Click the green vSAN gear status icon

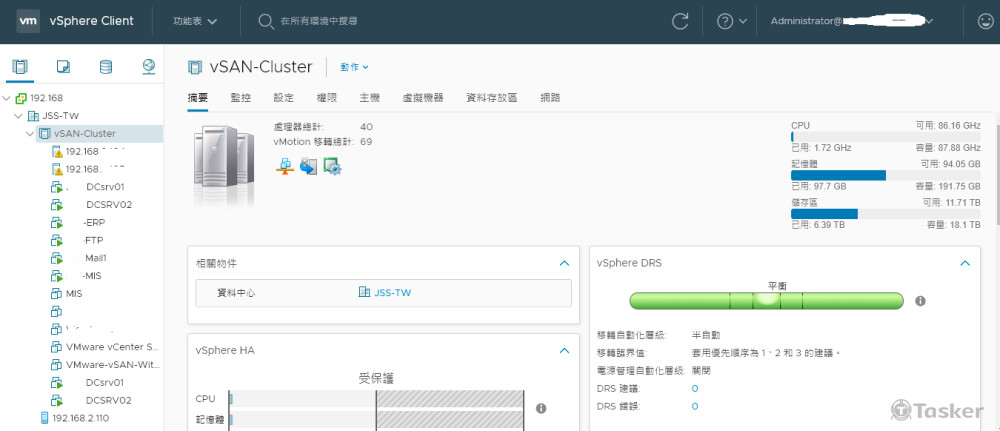tap(332, 166)
